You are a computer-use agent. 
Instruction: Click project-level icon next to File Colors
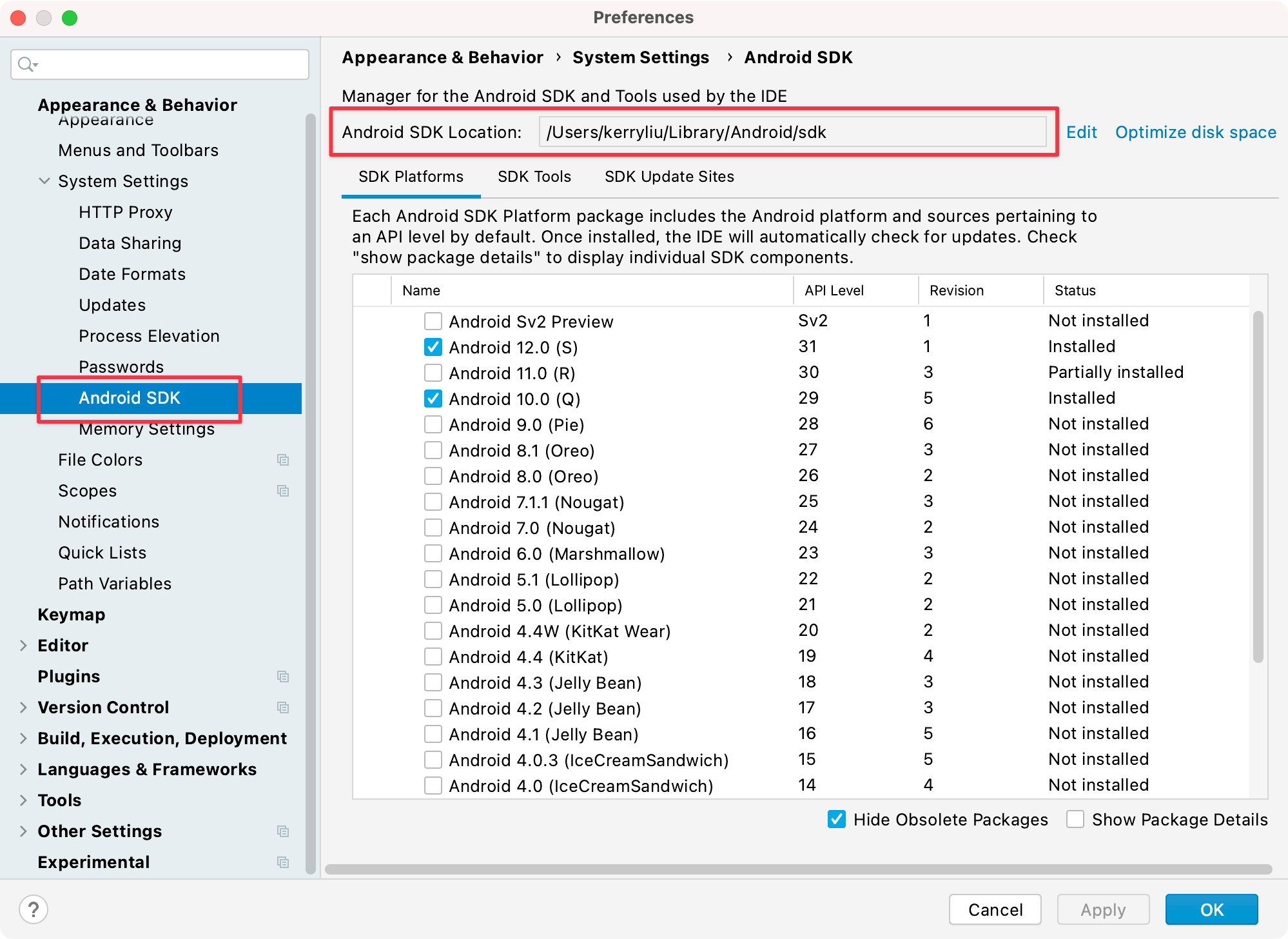[282, 460]
